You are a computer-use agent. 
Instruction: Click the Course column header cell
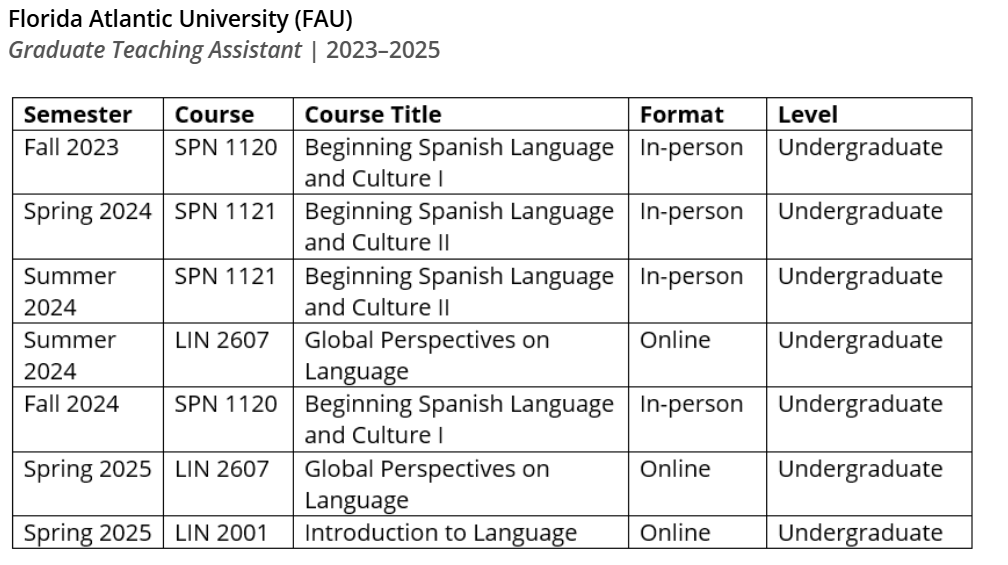(228, 114)
